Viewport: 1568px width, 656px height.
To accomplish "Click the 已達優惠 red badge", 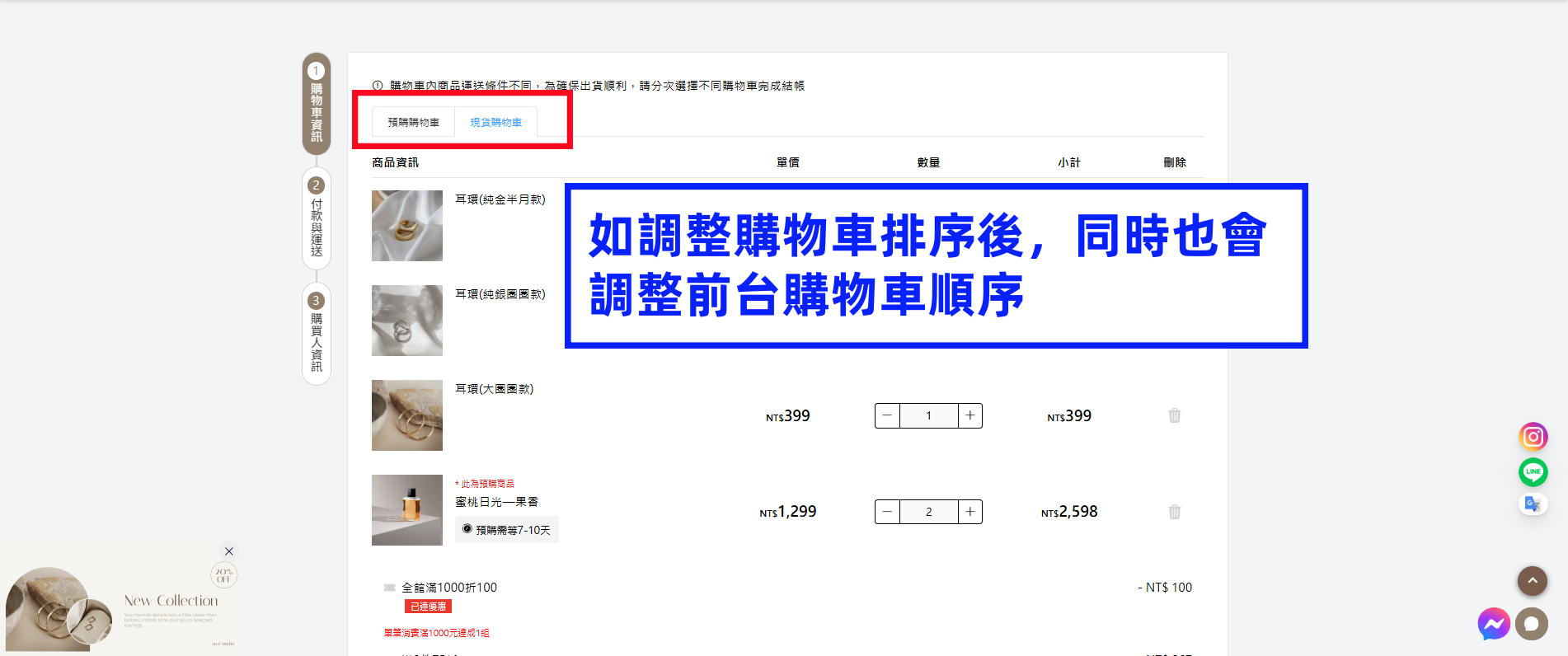I will [428, 607].
